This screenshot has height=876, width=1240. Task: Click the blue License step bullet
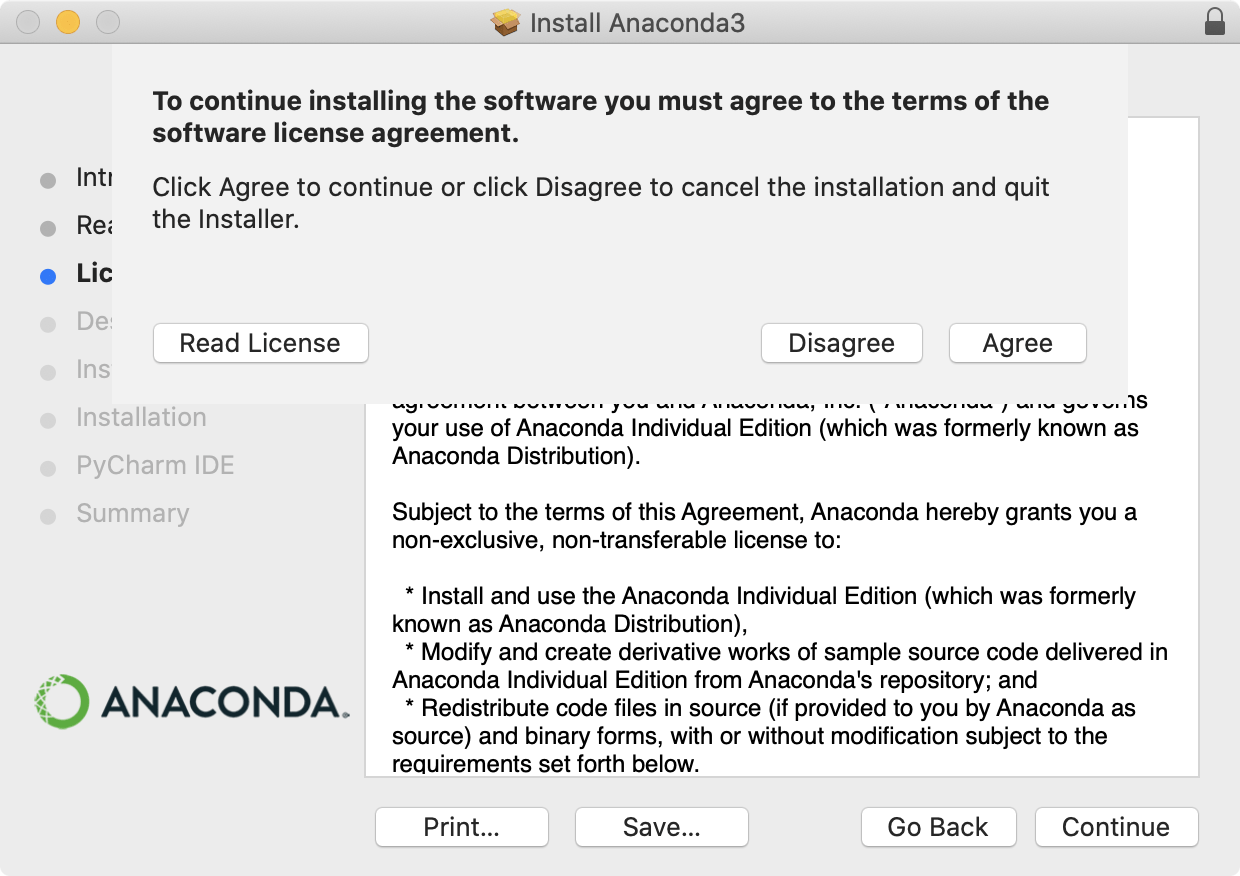48,277
